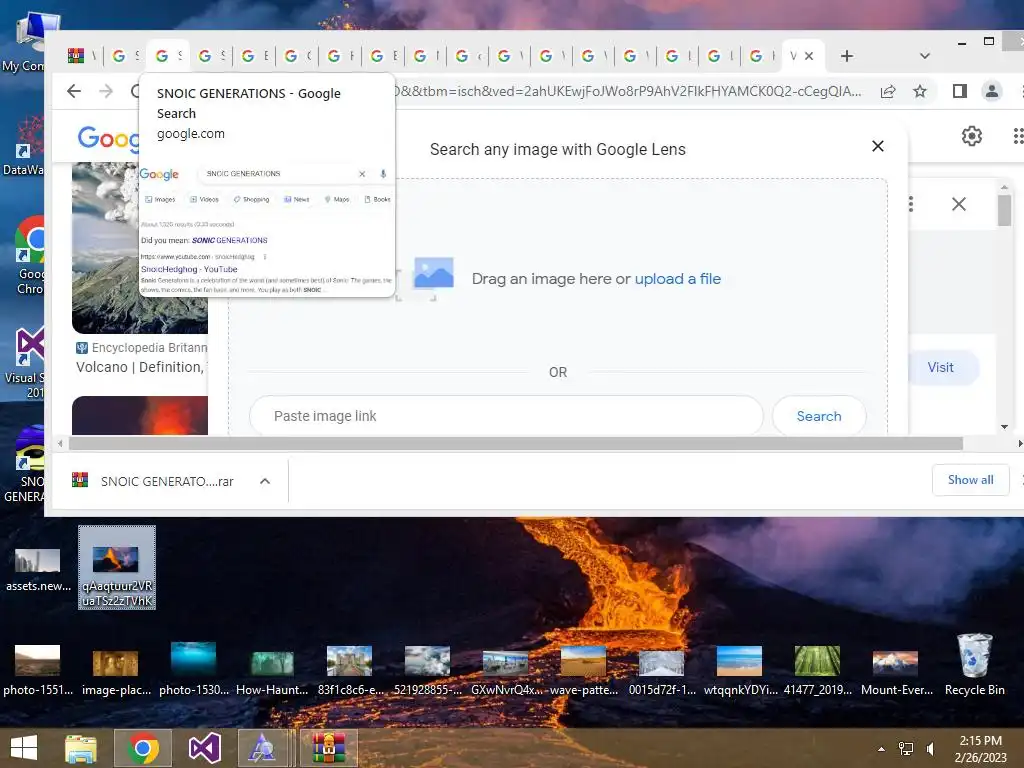This screenshot has width=1024, height=768.
Task: Bookmark this page with the star icon
Action: [x=920, y=91]
